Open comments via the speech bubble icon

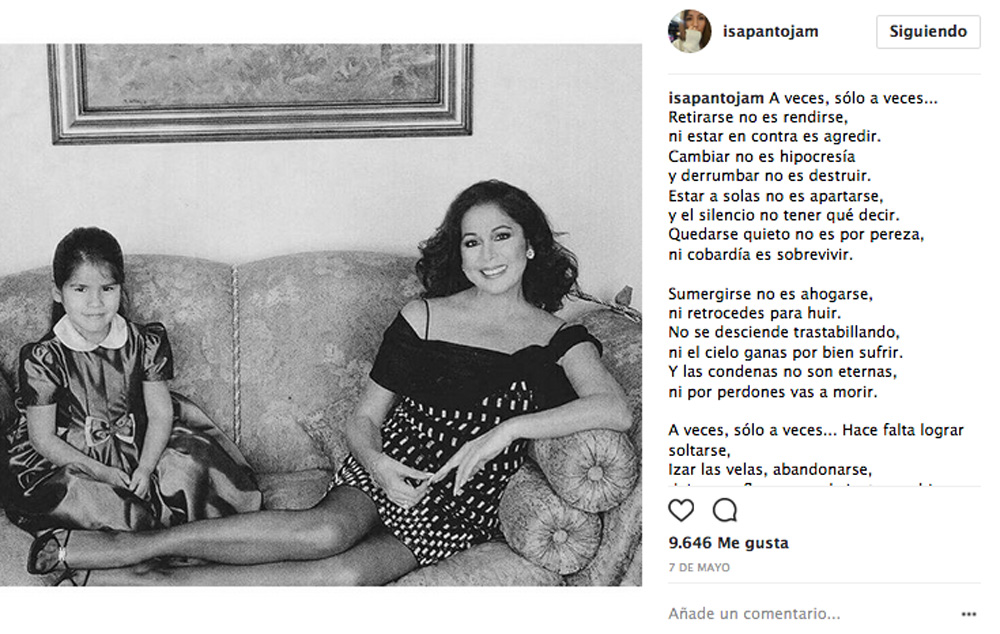tap(725, 510)
